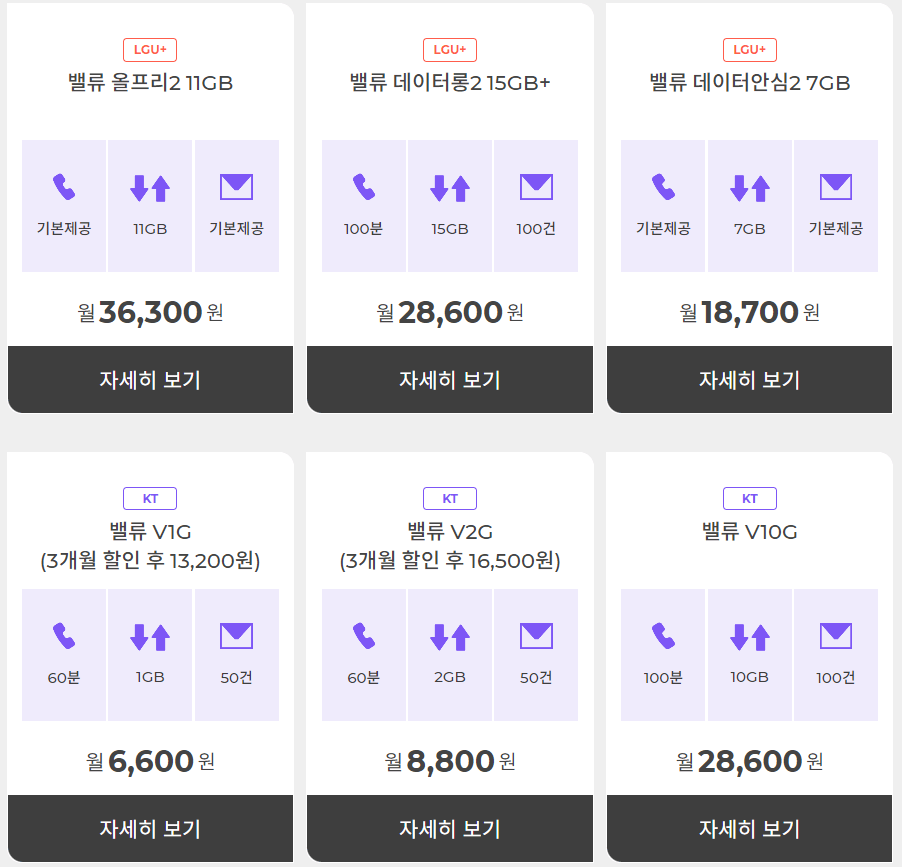This screenshot has height=867, width=902.
Task: Select the KT badge above 밸류 V1G
Action: (150, 498)
